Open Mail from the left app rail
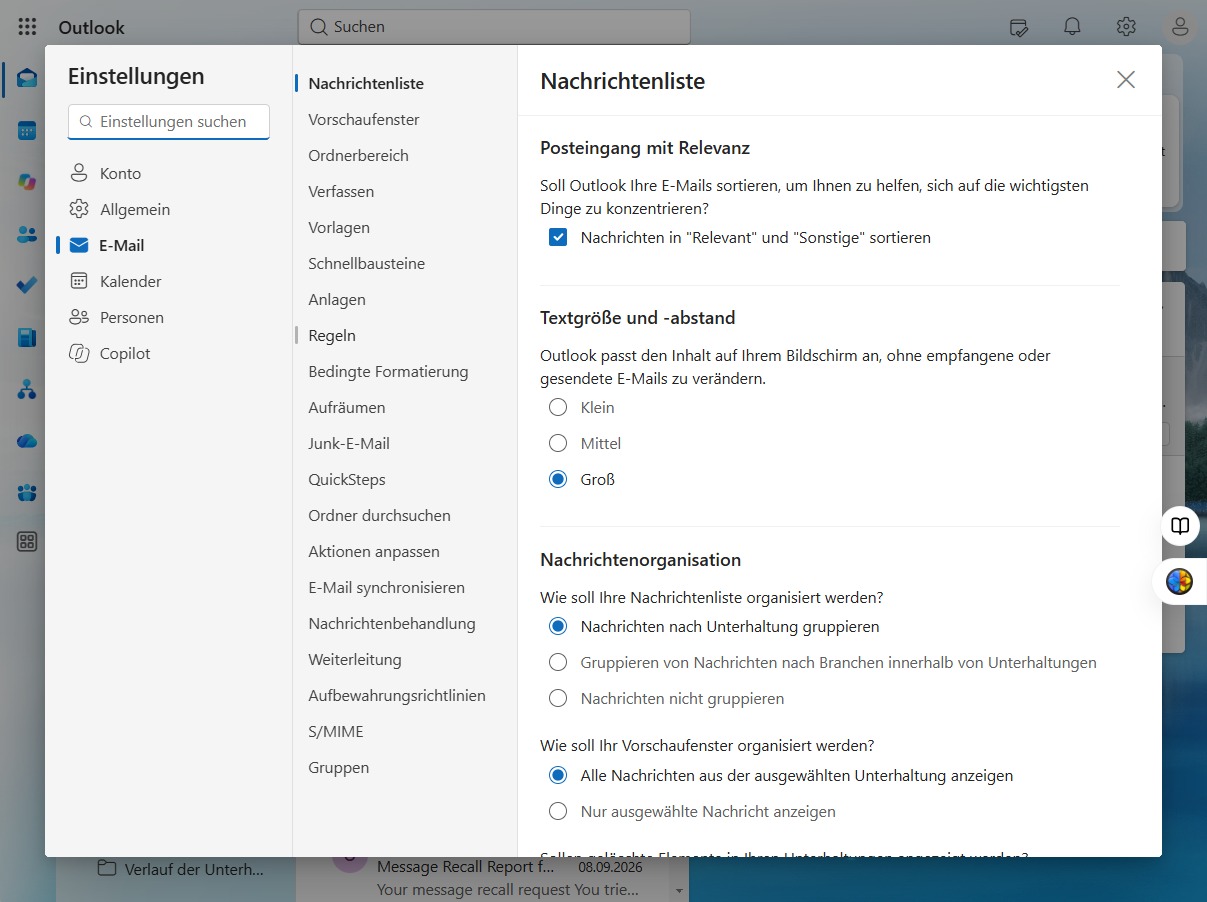 click(27, 78)
